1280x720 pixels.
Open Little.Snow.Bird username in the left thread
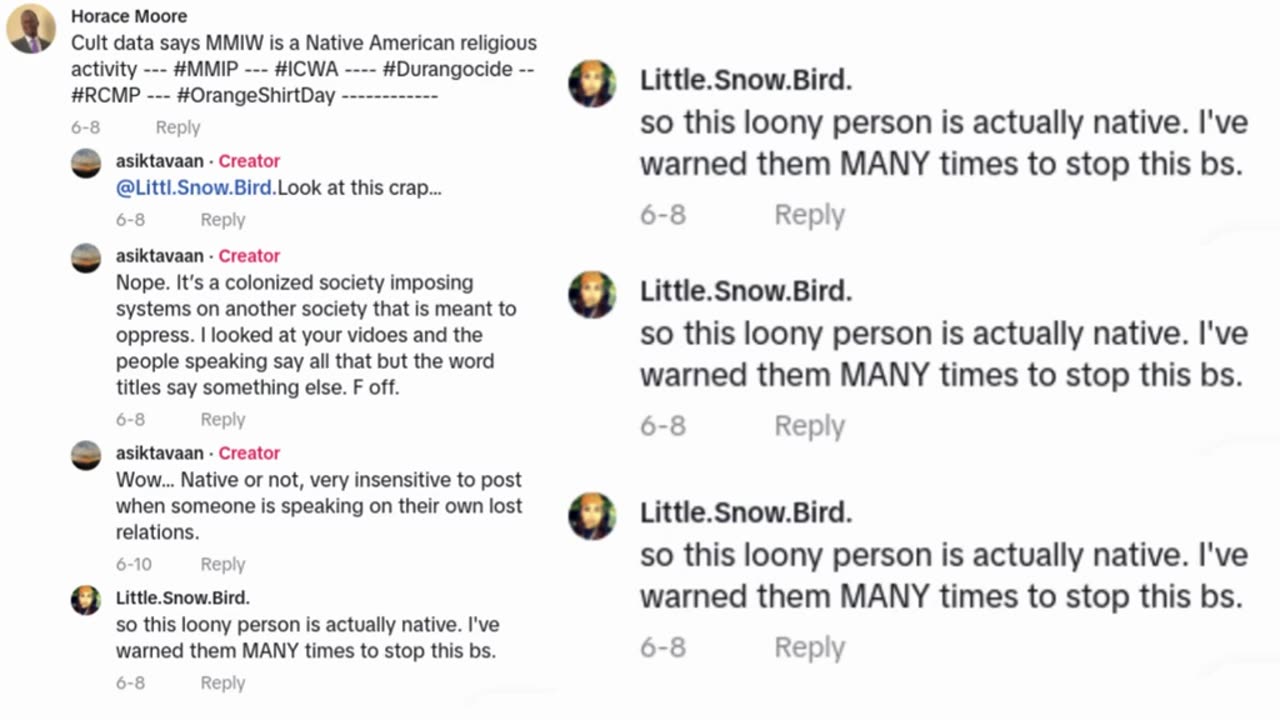(182, 598)
